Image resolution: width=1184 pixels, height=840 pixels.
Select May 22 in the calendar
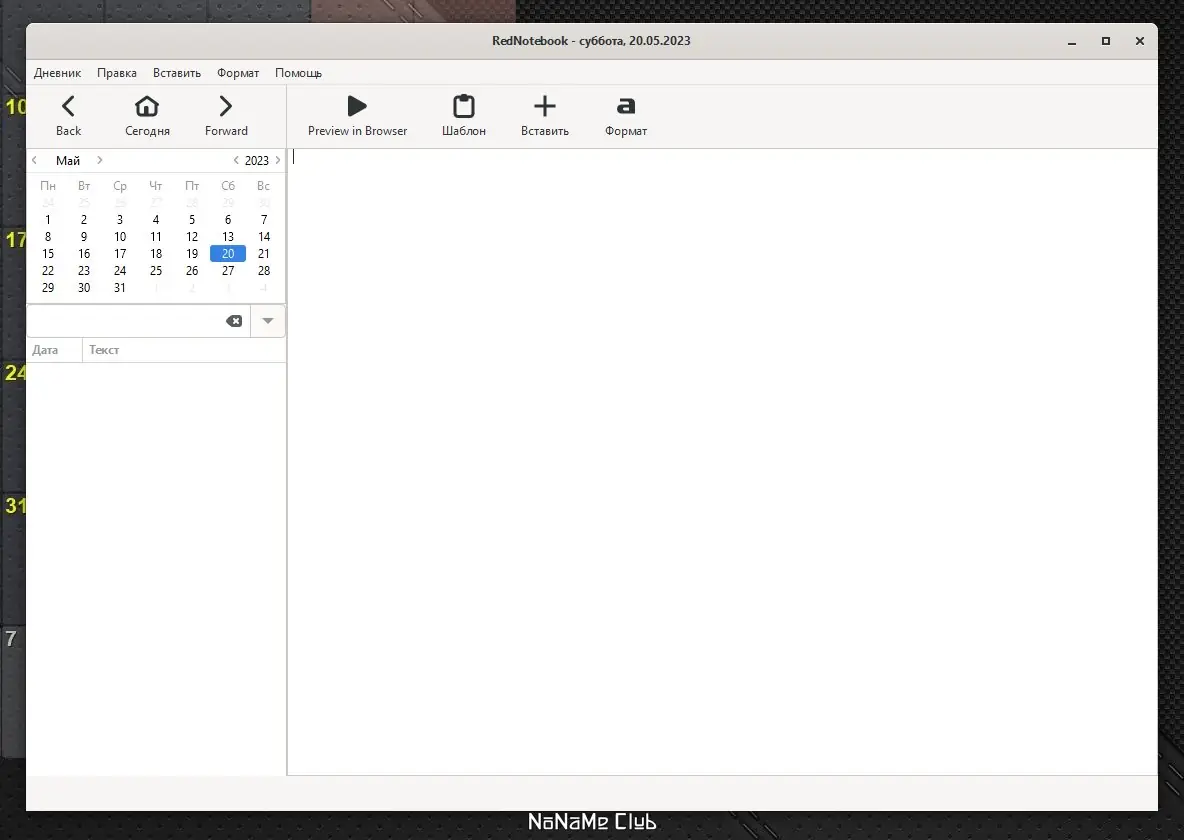(x=48, y=271)
